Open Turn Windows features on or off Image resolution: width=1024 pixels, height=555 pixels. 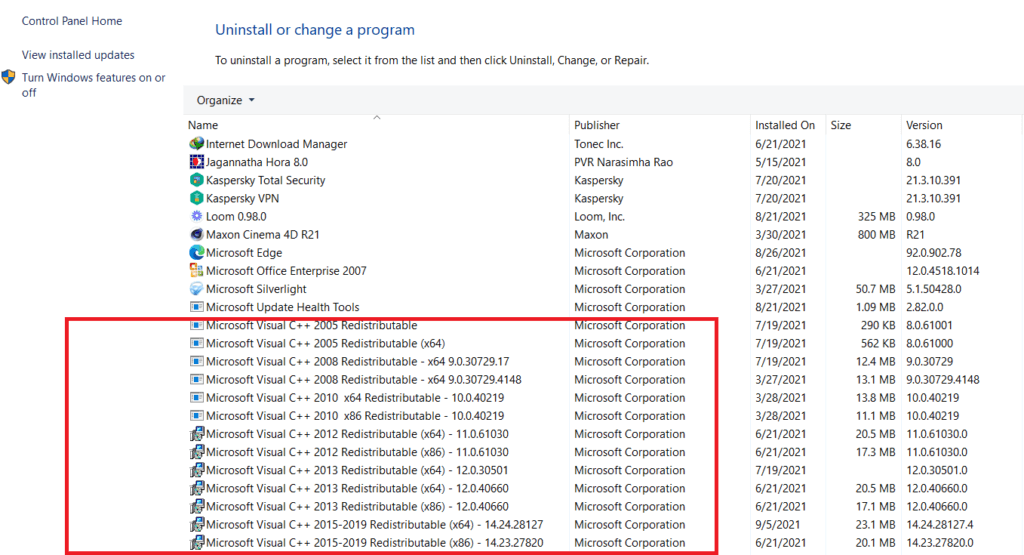point(93,85)
